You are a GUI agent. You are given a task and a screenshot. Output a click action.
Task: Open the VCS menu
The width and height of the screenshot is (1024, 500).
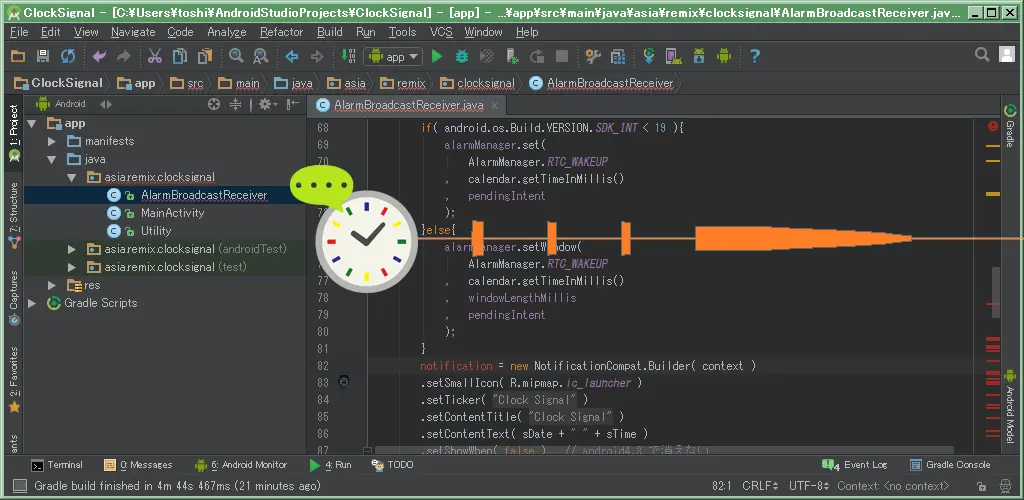point(441,32)
